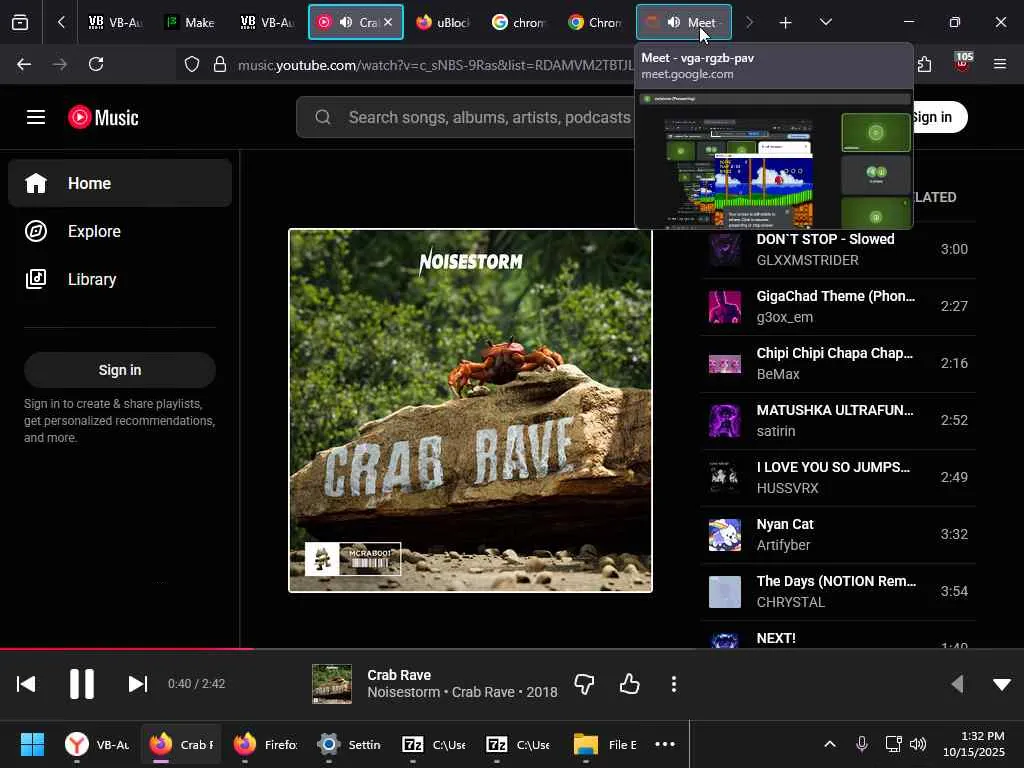1024x768 pixels.
Task: Open the Noisestorm artist link in player bar
Action: coord(404,692)
